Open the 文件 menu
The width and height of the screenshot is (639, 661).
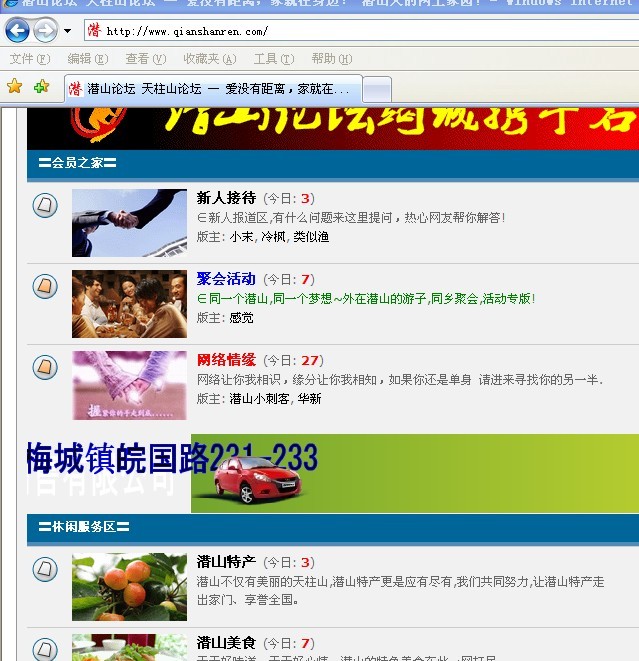point(29,59)
